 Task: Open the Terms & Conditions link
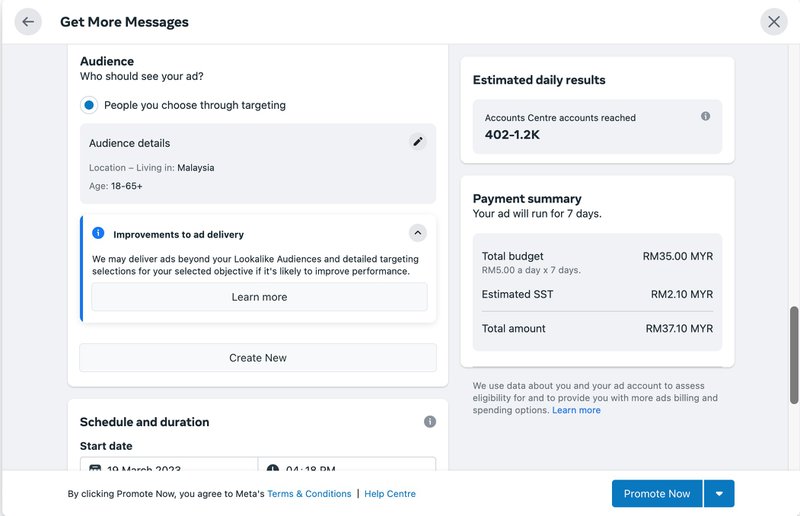click(309, 494)
